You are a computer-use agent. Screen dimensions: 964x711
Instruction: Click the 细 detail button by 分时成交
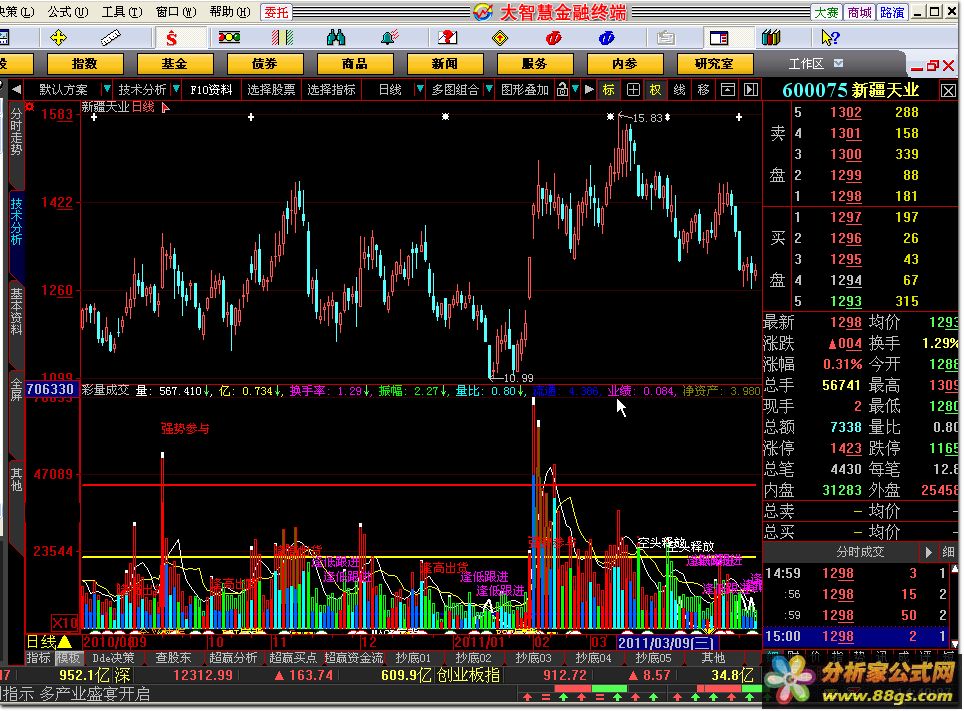coord(949,552)
